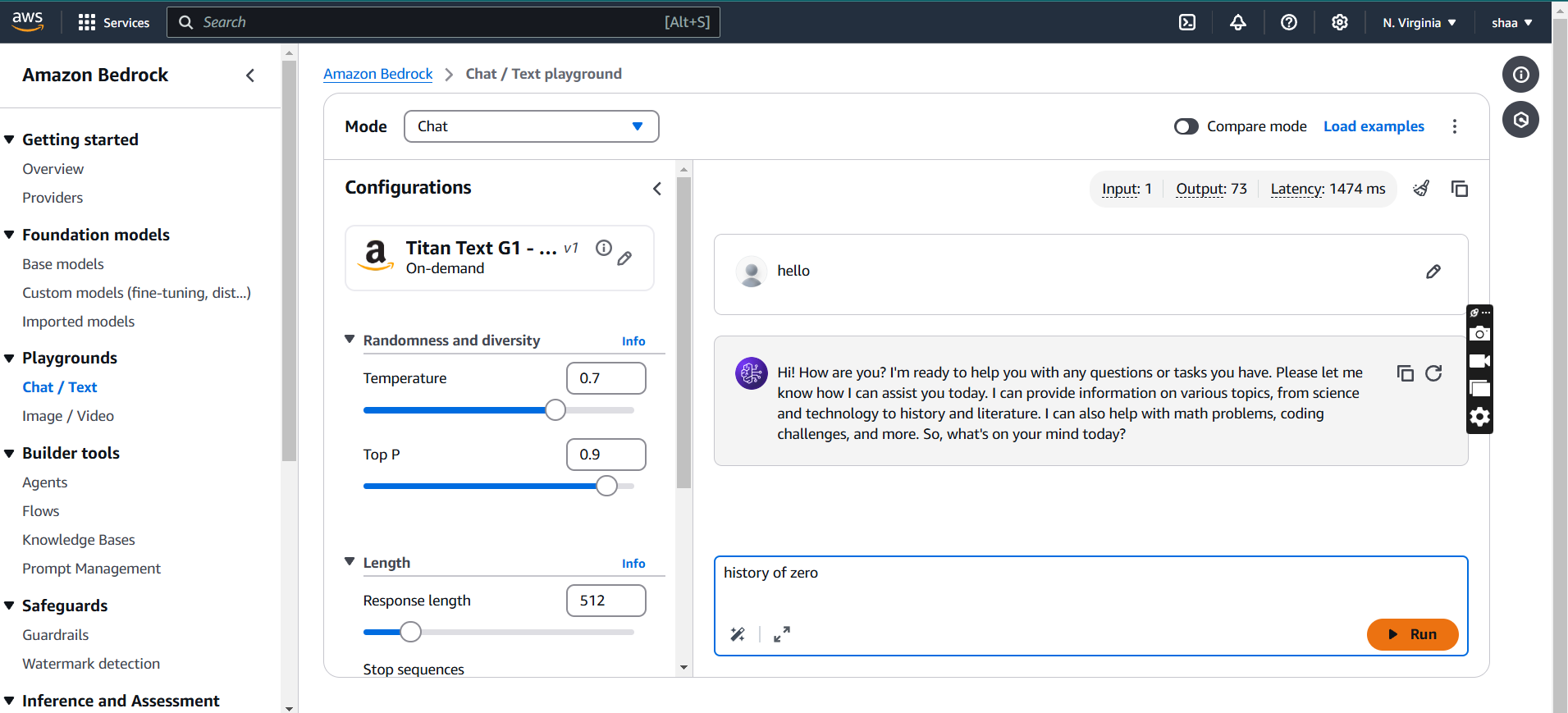Click the prompt magic wand icon

[738, 634]
